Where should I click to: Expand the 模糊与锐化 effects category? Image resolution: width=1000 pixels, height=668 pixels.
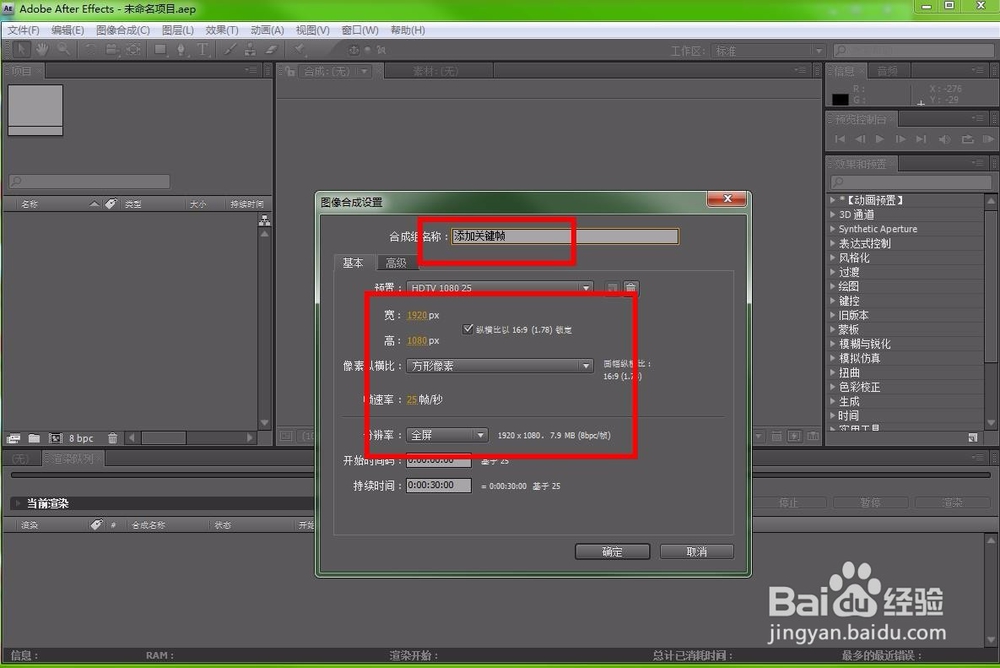tap(833, 344)
